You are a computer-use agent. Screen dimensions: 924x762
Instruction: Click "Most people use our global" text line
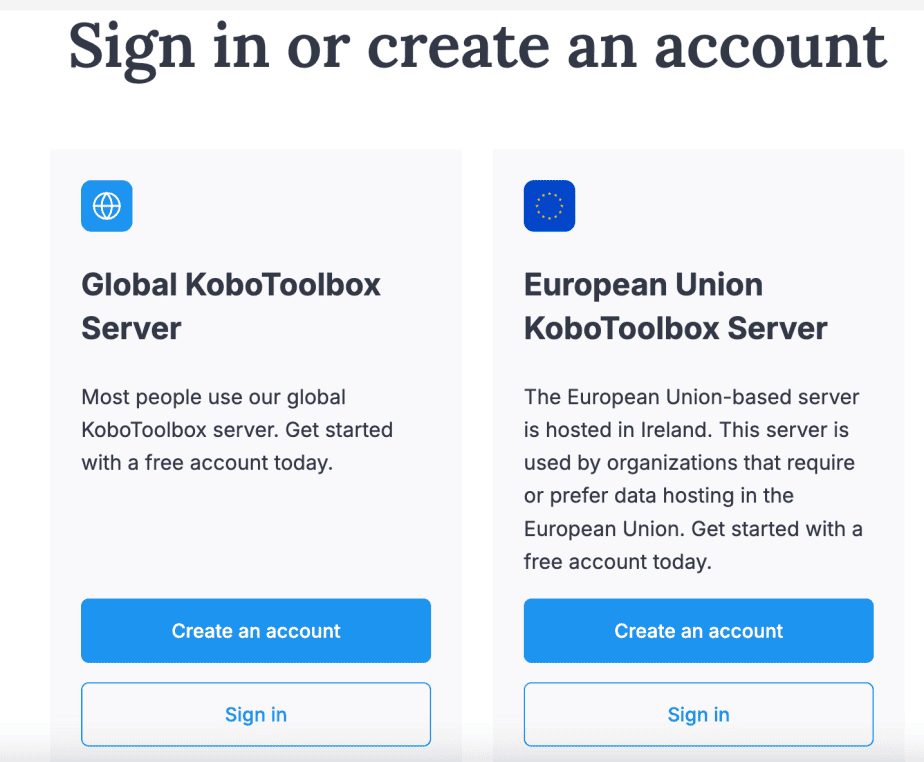click(x=213, y=398)
